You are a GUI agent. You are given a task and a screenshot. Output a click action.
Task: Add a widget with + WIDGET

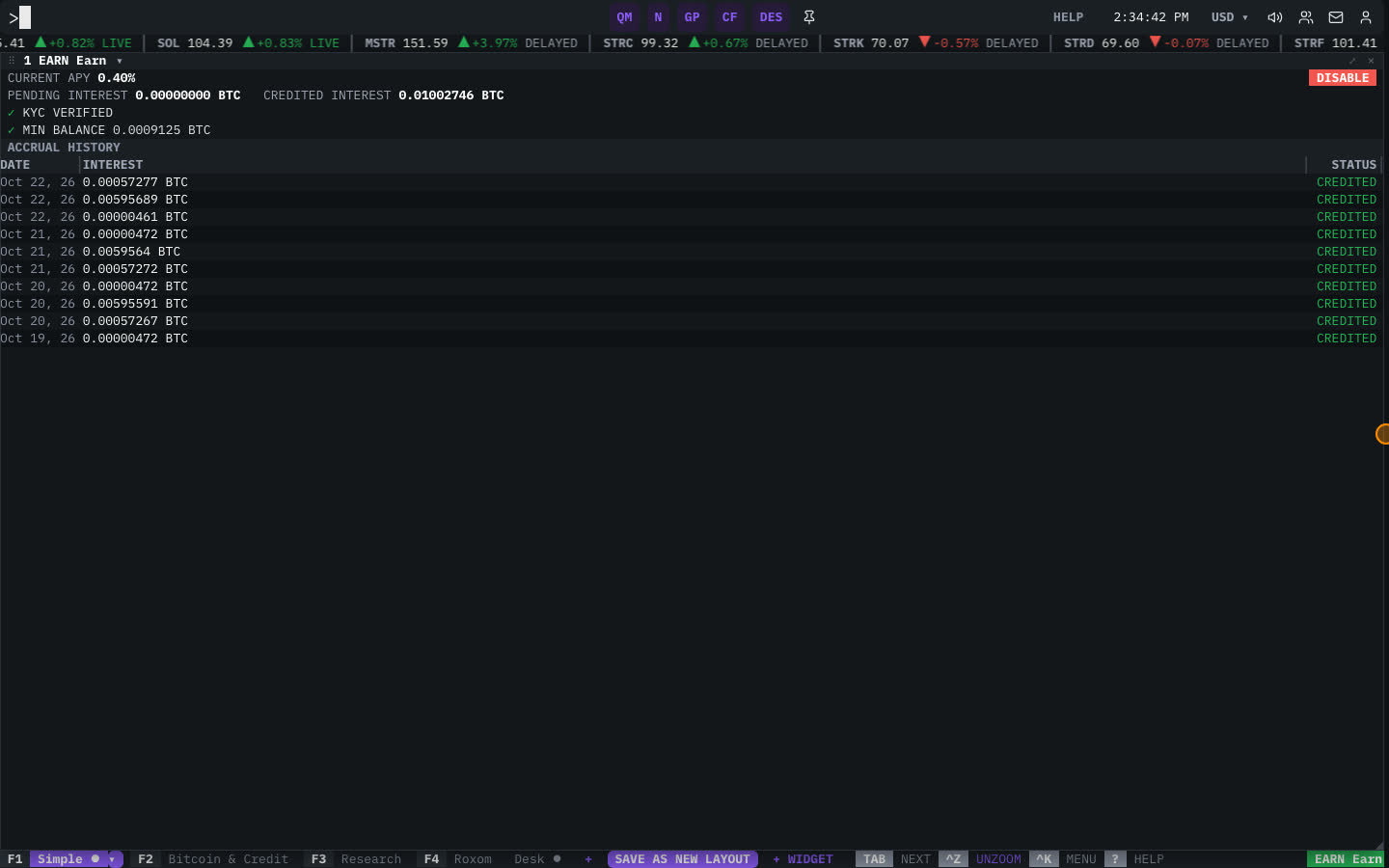(x=803, y=859)
